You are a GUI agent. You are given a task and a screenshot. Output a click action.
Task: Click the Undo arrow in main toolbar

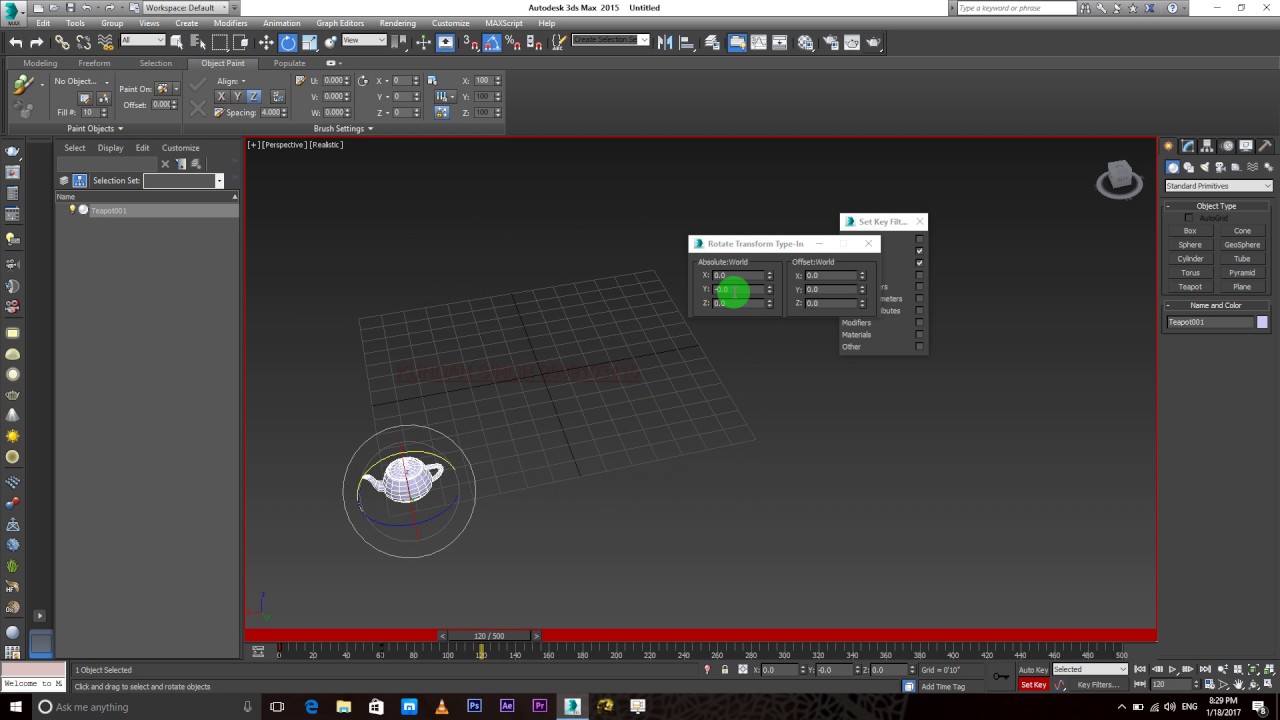pos(16,42)
